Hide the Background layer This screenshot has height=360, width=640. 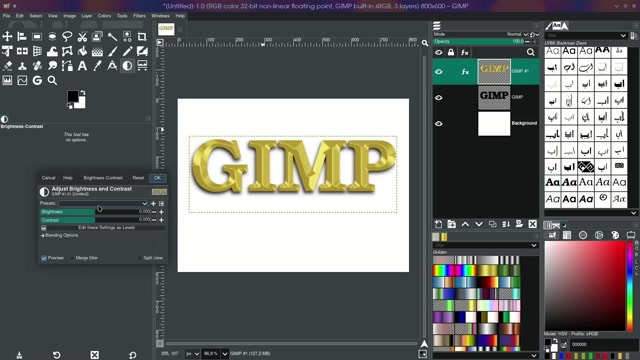(x=439, y=123)
